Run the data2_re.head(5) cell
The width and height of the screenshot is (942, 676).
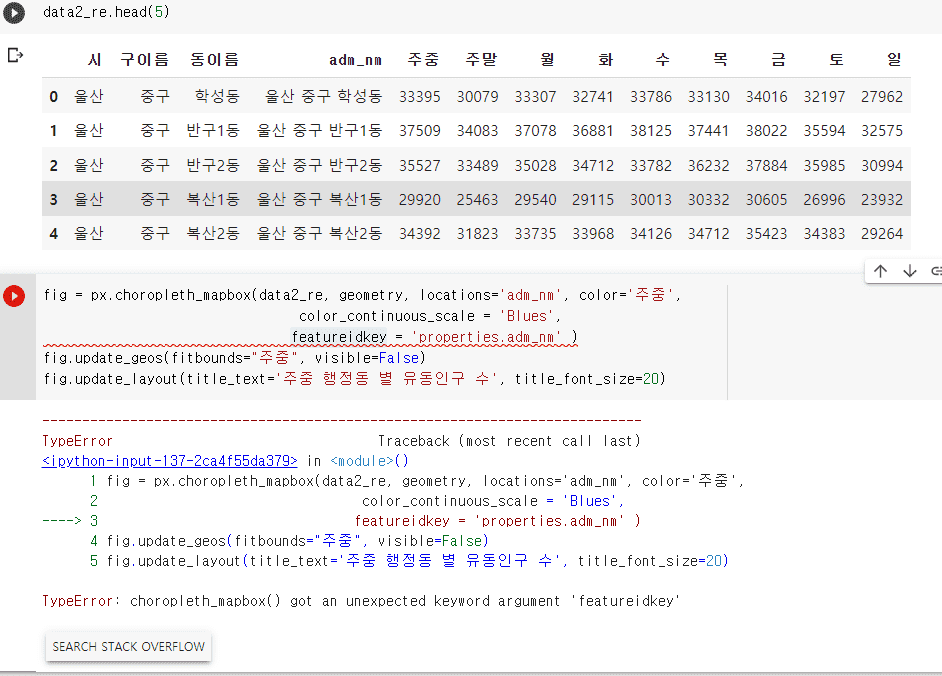(x=14, y=13)
